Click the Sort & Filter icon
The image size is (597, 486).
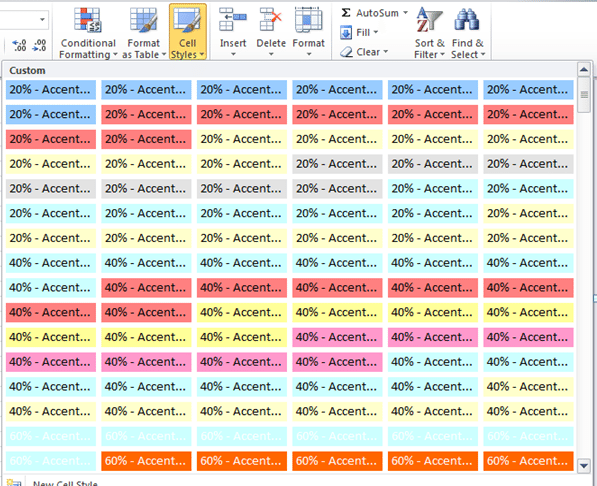coord(429,20)
